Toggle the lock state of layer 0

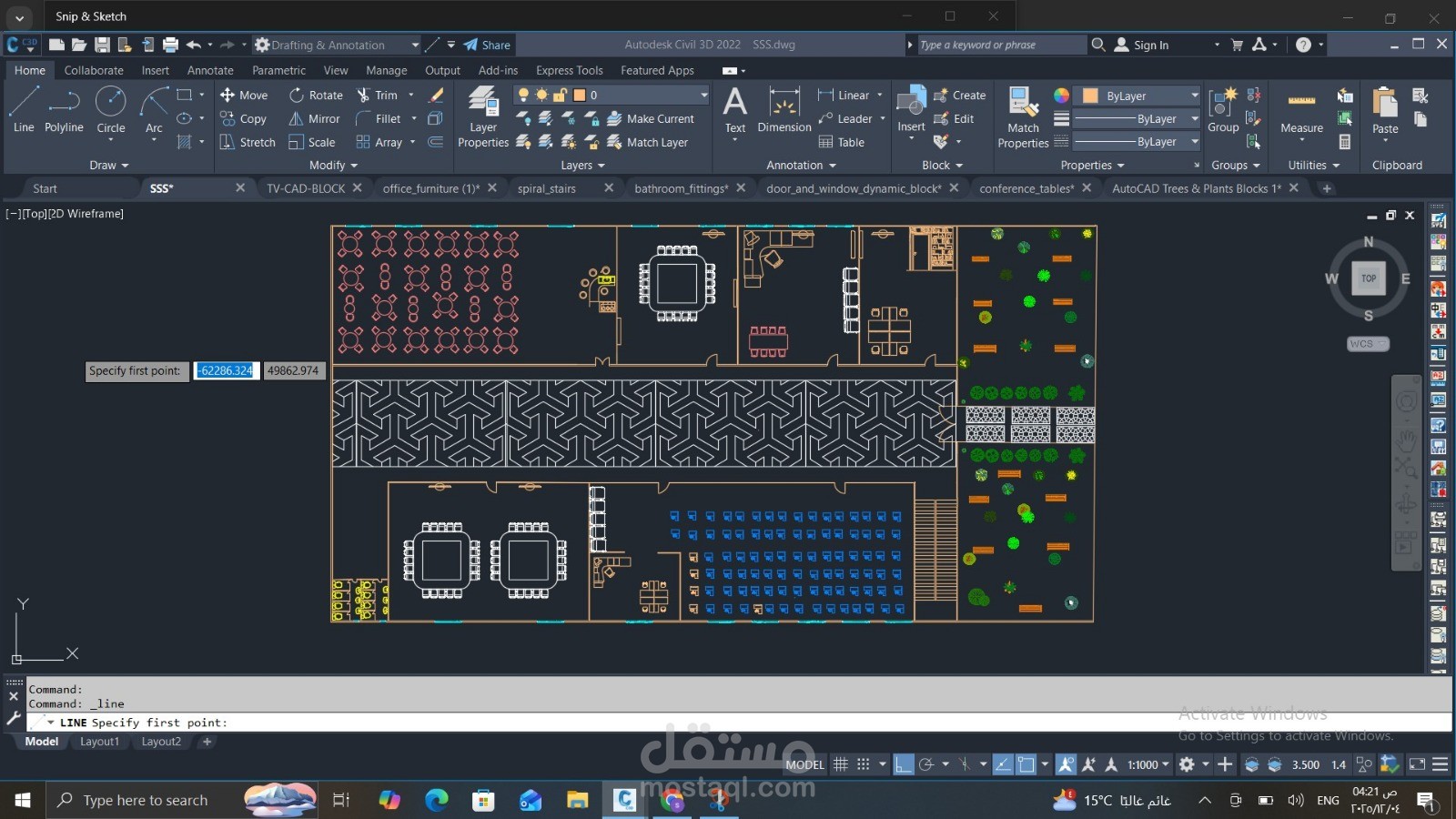click(561, 95)
